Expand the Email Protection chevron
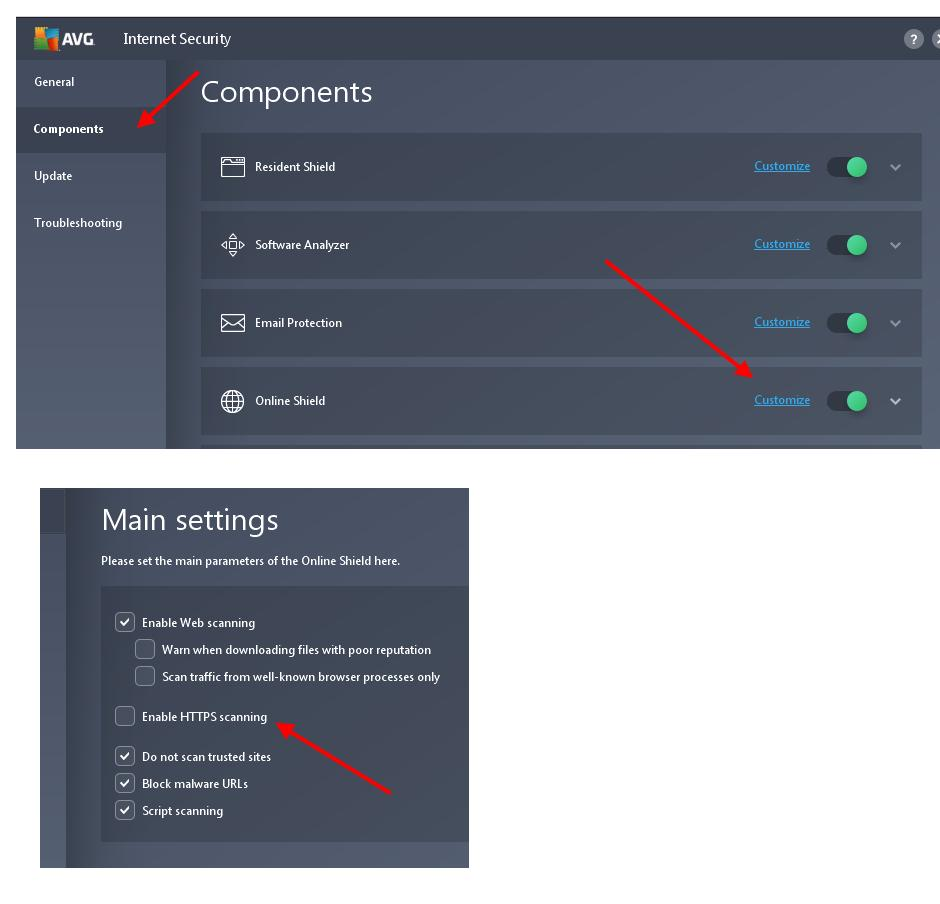Image resolution: width=940 pixels, height=904 pixels. [895, 323]
